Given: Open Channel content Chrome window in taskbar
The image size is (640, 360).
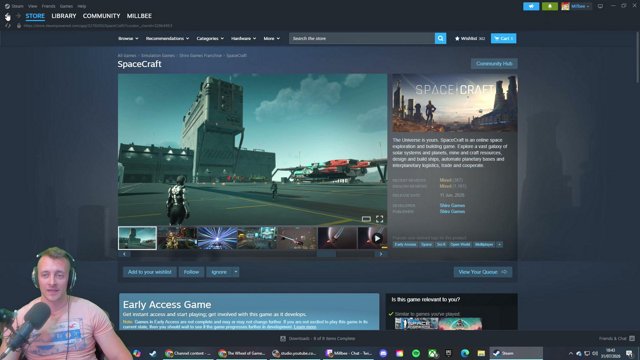Looking at the screenshot, I should click(x=188, y=353).
